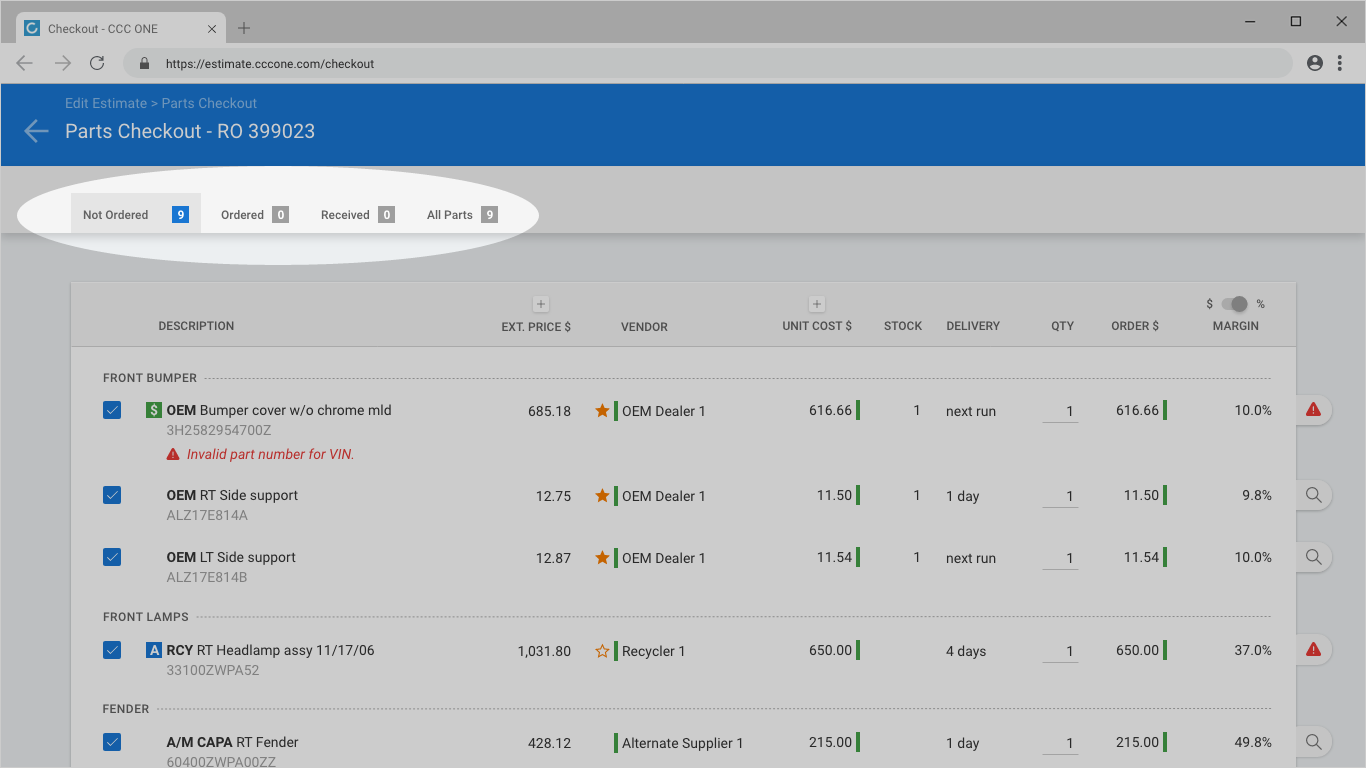Select OEM Dealer 1 vendor for LT Side support
This screenshot has height=768, width=1366.
(664, 558)
